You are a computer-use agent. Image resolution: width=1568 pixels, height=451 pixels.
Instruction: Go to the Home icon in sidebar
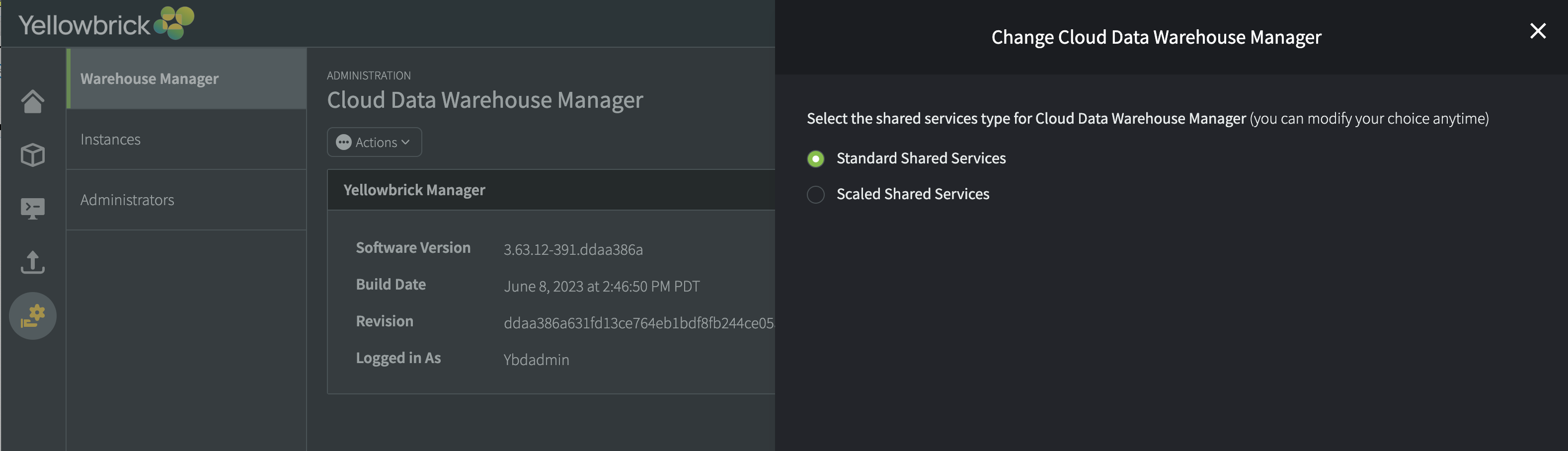pos(33,101)
